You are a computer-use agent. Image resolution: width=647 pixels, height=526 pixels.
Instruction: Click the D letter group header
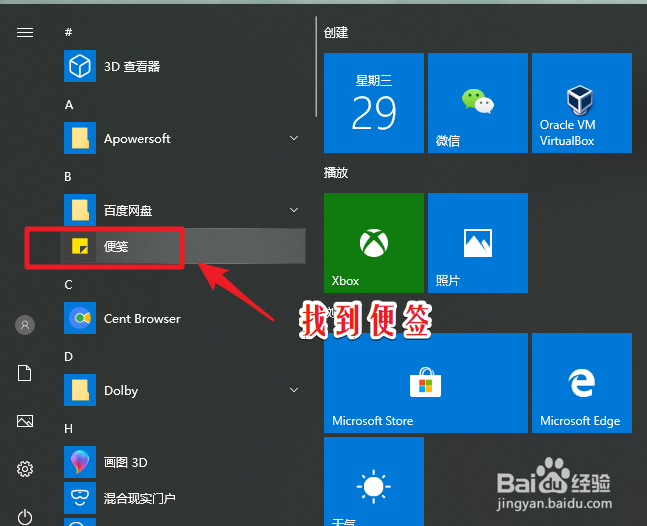68,356
